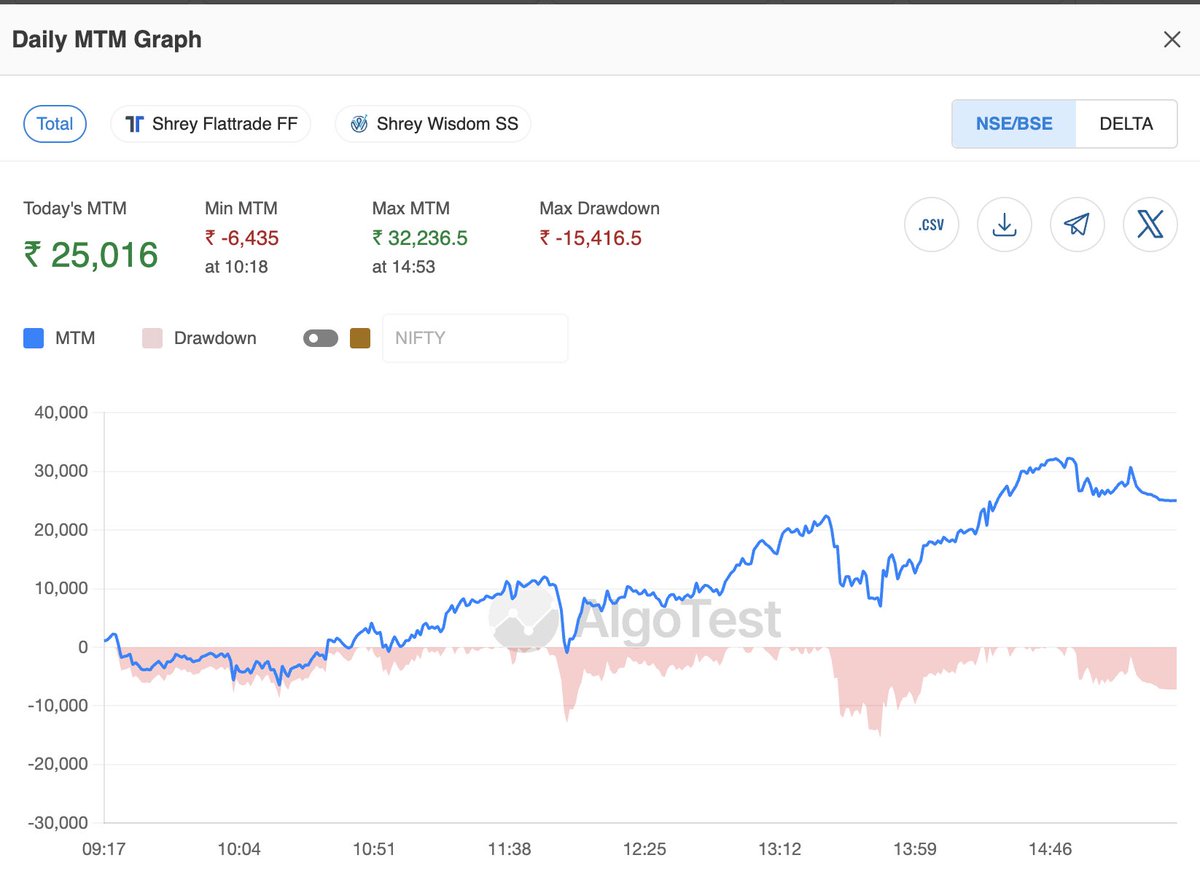This screenshot has width=1200, height=882.
Task: Toggle the Drawdown legend series
Action: (x=199, y=338)
